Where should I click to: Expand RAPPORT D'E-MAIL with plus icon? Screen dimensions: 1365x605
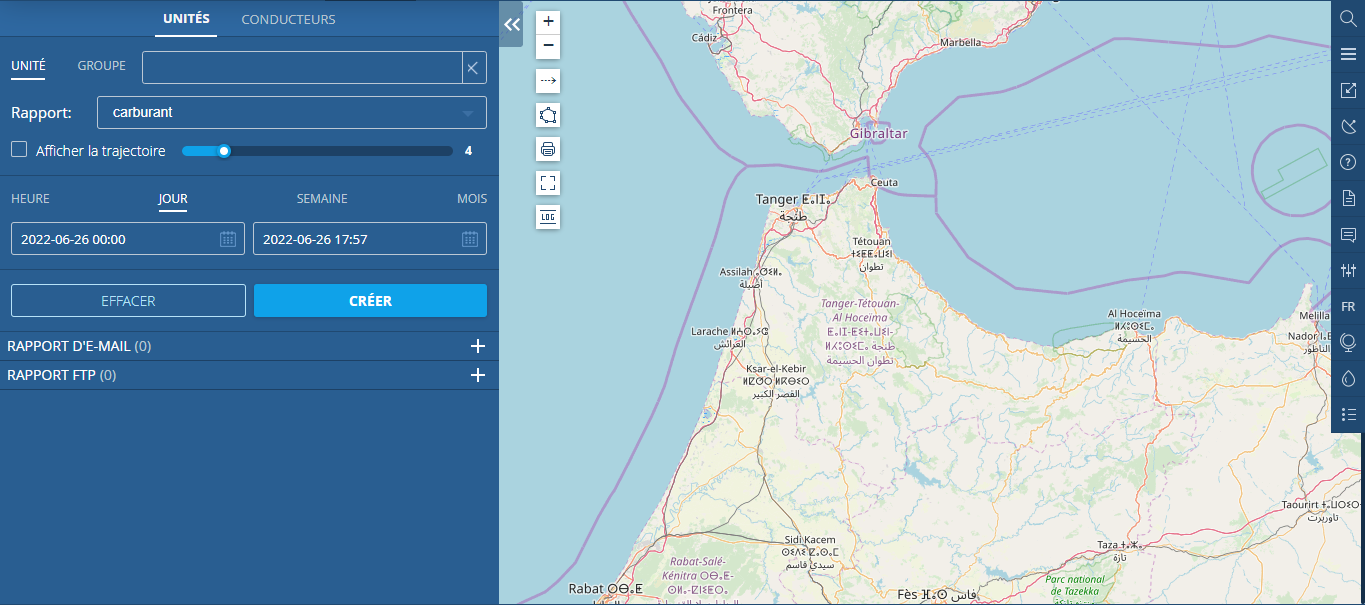tap(478, 347)
